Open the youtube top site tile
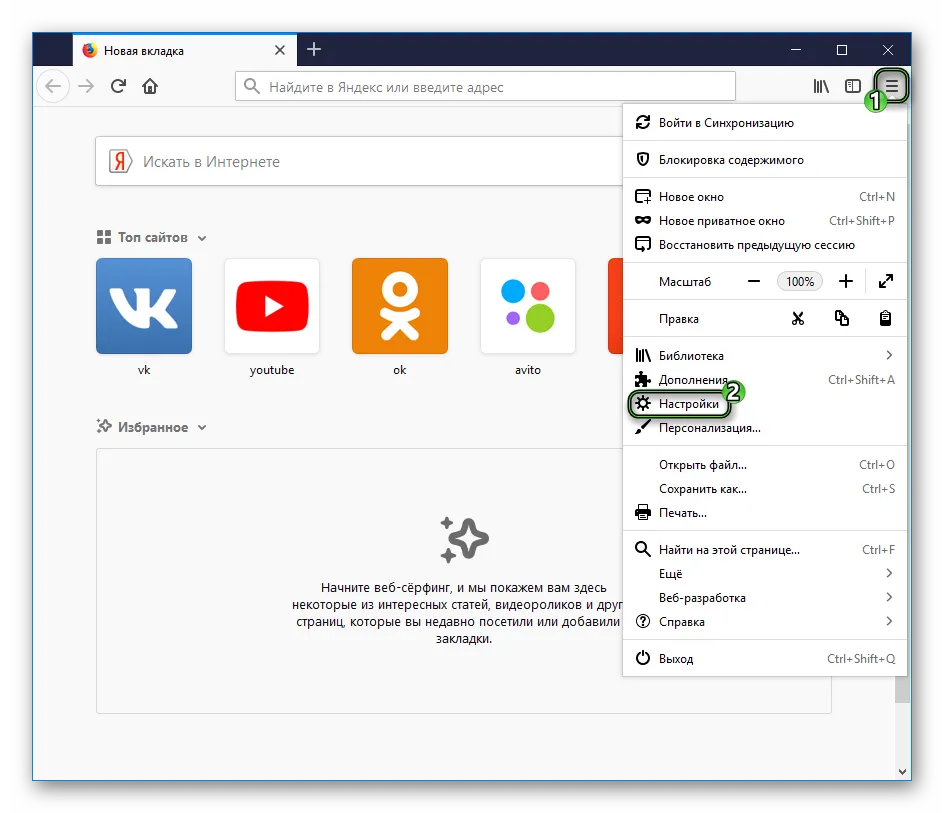This screenshot has height=813, width=944. point(272,306)
